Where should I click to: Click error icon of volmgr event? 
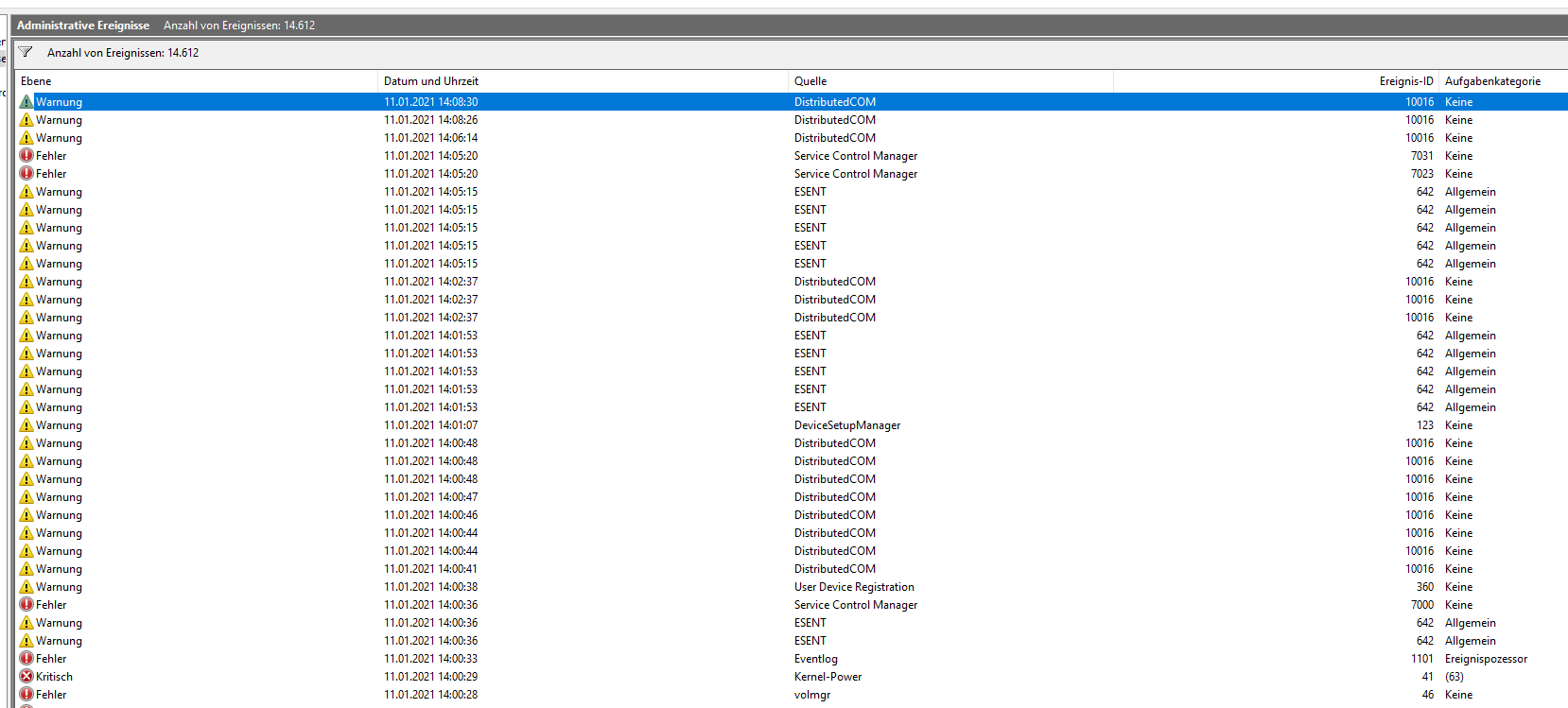pos(26,694)
